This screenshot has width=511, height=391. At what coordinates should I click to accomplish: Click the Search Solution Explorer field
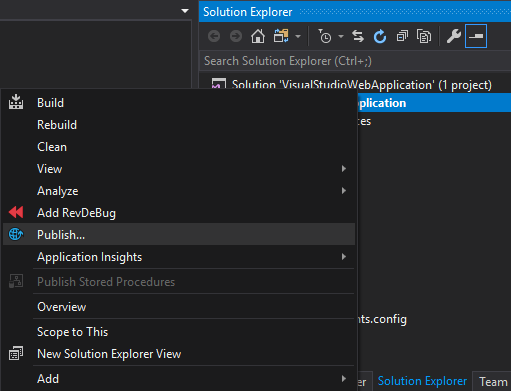tap(355, 61)
